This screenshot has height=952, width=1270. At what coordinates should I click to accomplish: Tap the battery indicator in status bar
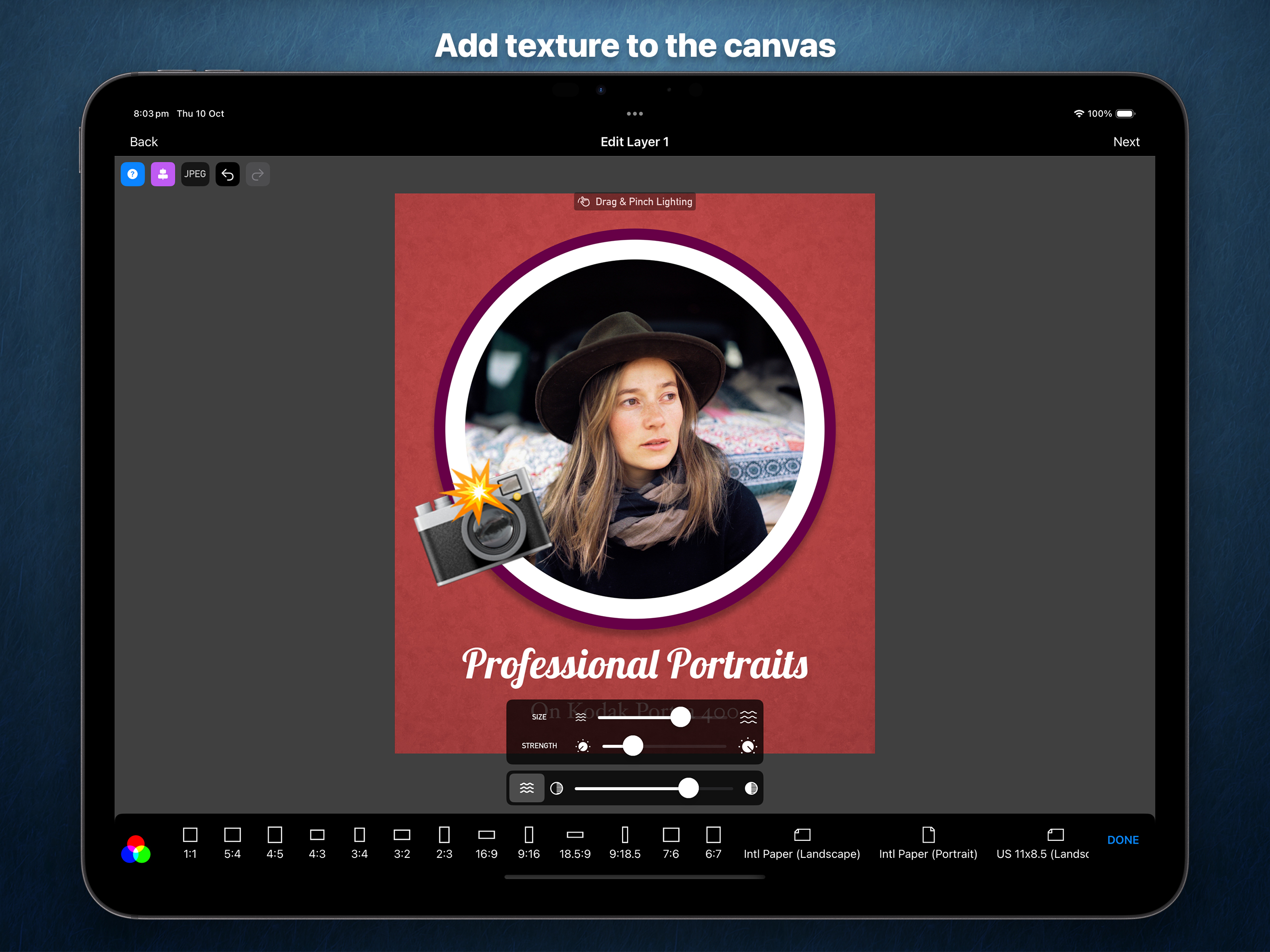coord(1126,113)
